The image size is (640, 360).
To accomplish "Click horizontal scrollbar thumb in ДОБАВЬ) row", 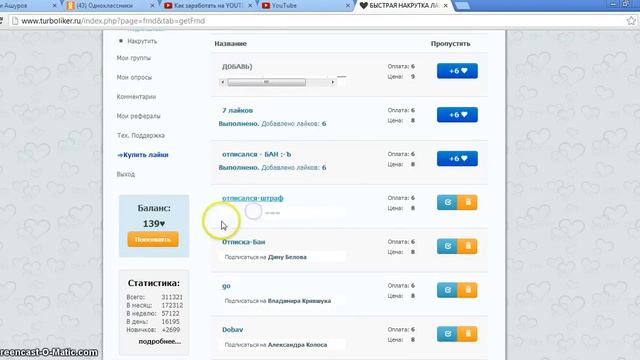I will [267, 82].
